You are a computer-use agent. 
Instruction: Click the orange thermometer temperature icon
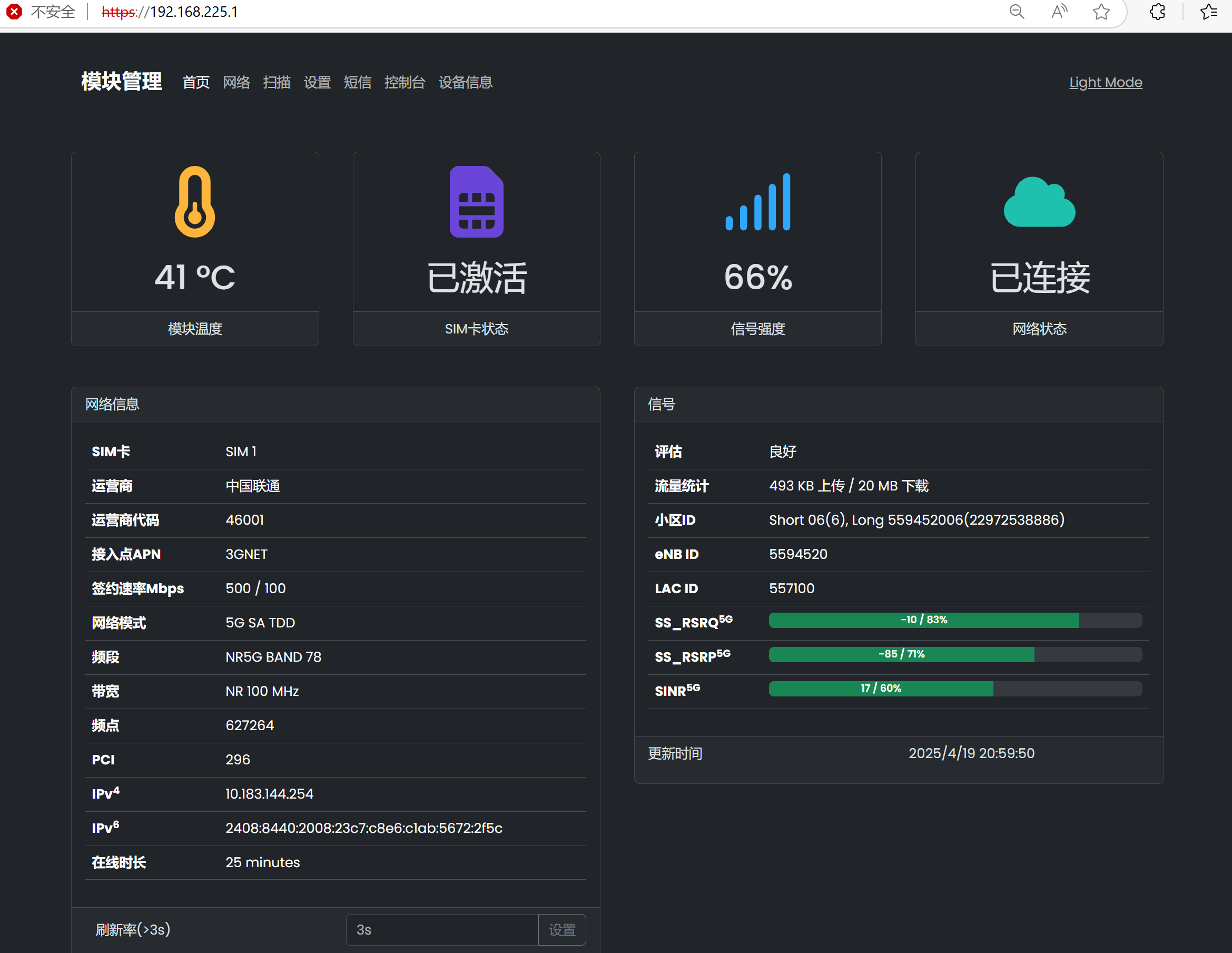[x=194, y=201]
